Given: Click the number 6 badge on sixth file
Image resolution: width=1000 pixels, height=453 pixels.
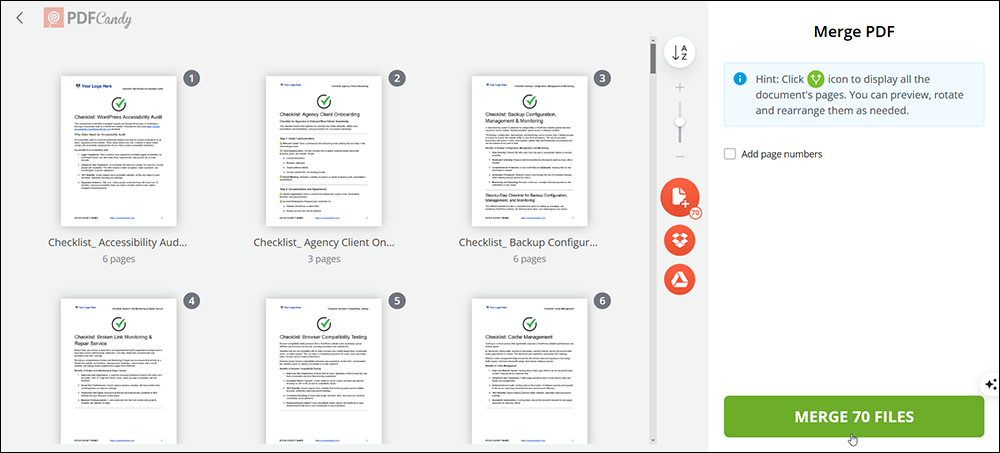Looking at the screenshot, I should 602,300.
